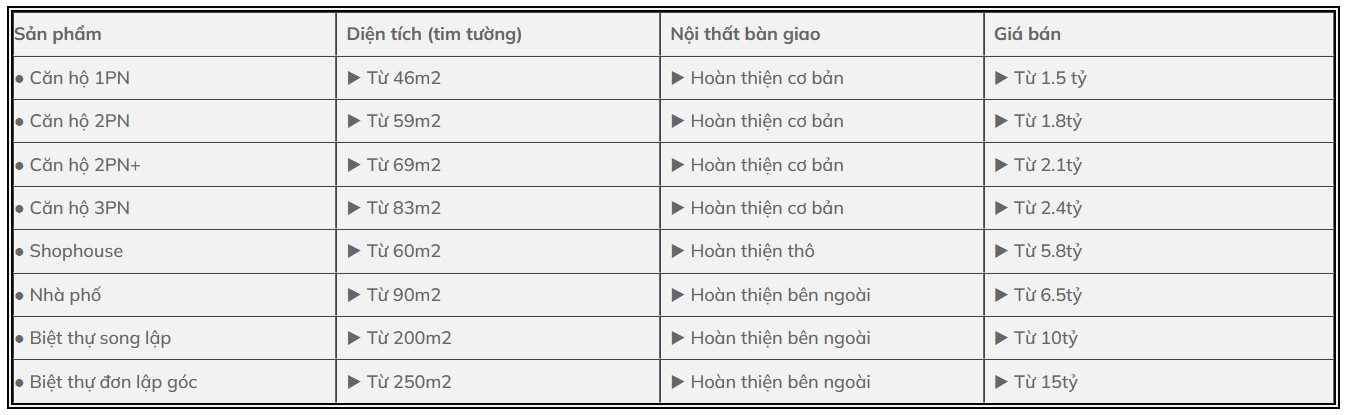
Task: Click the bullet beside "Shophouse"
Action: point(19,252)
